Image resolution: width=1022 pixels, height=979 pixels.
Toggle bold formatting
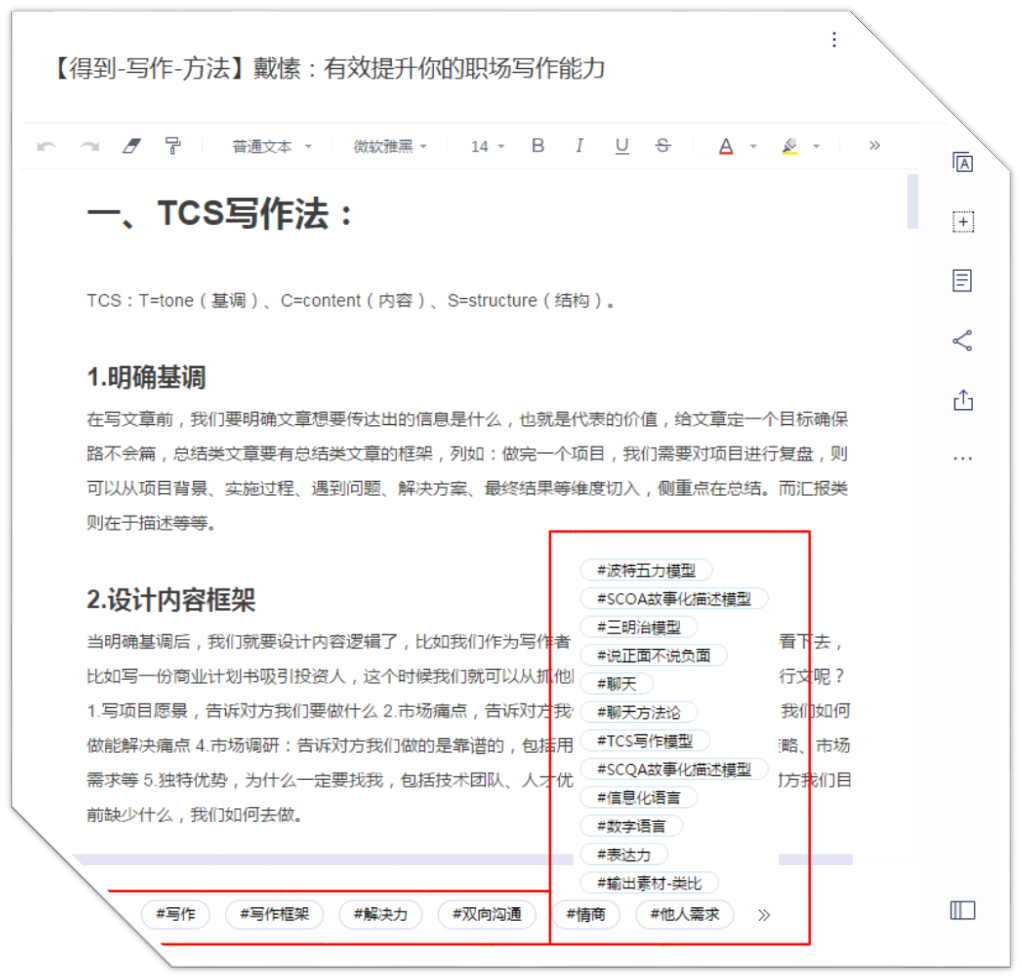pyautogui.click(x=538, y=145)
